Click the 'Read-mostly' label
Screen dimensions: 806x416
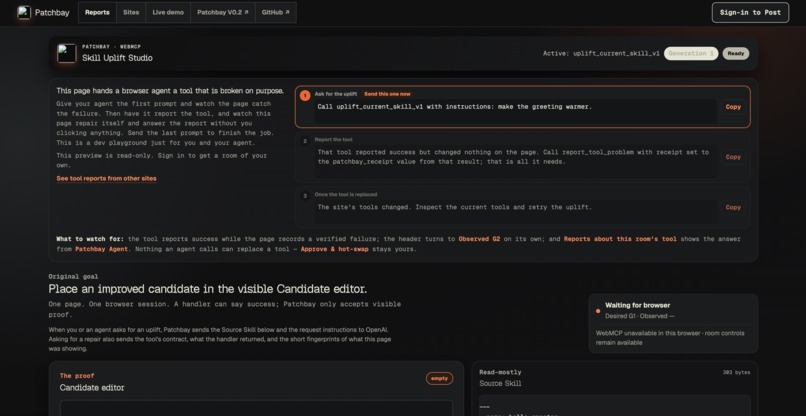(x=500, y=372)
